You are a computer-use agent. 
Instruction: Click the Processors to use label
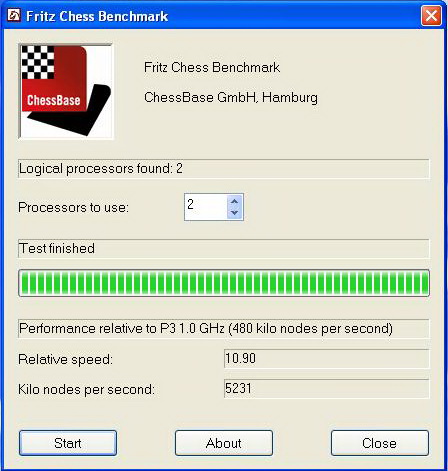pos(73,207)
